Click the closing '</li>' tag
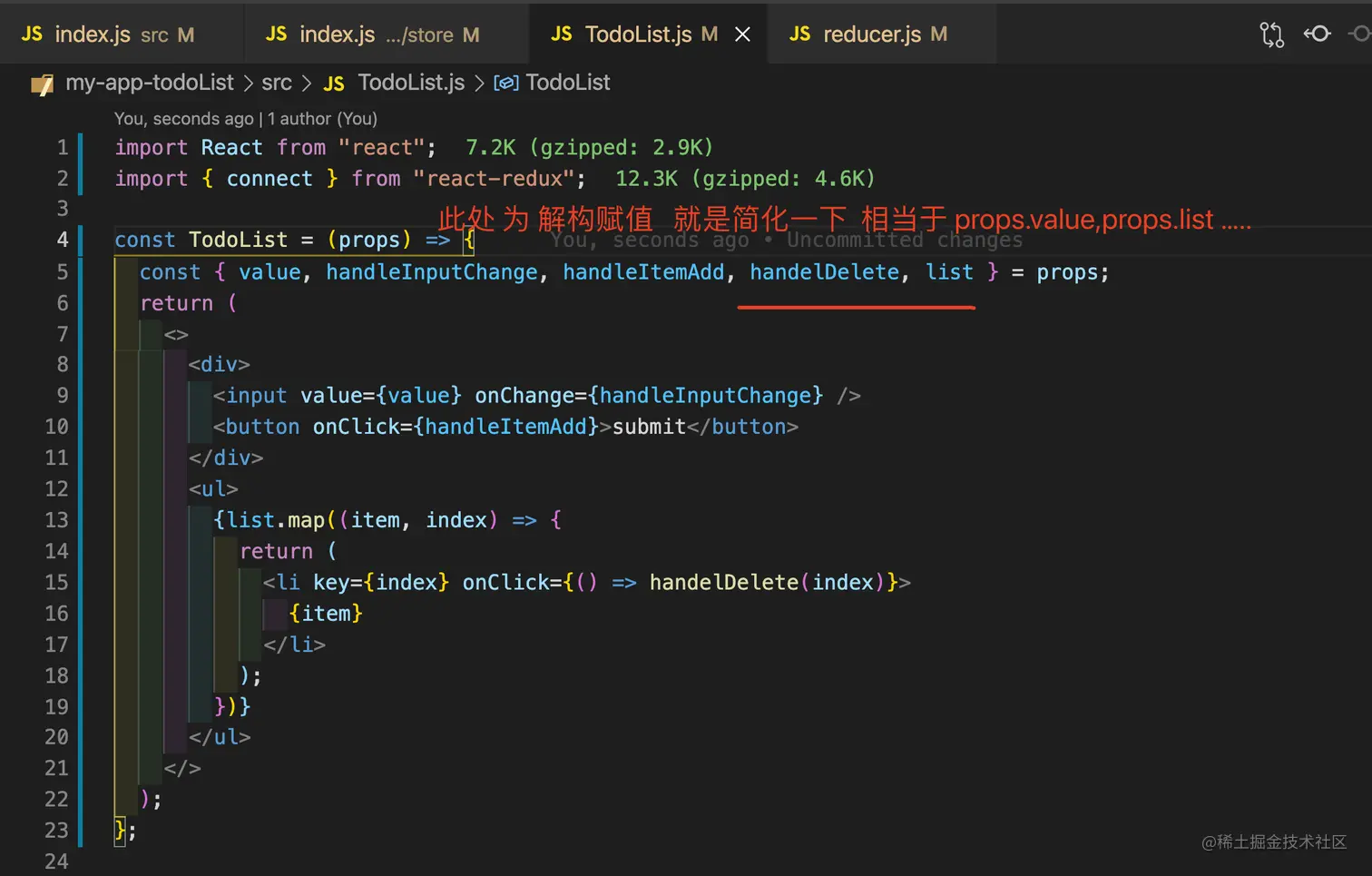This screenshot has height=876, width=1372. point(294,645)
